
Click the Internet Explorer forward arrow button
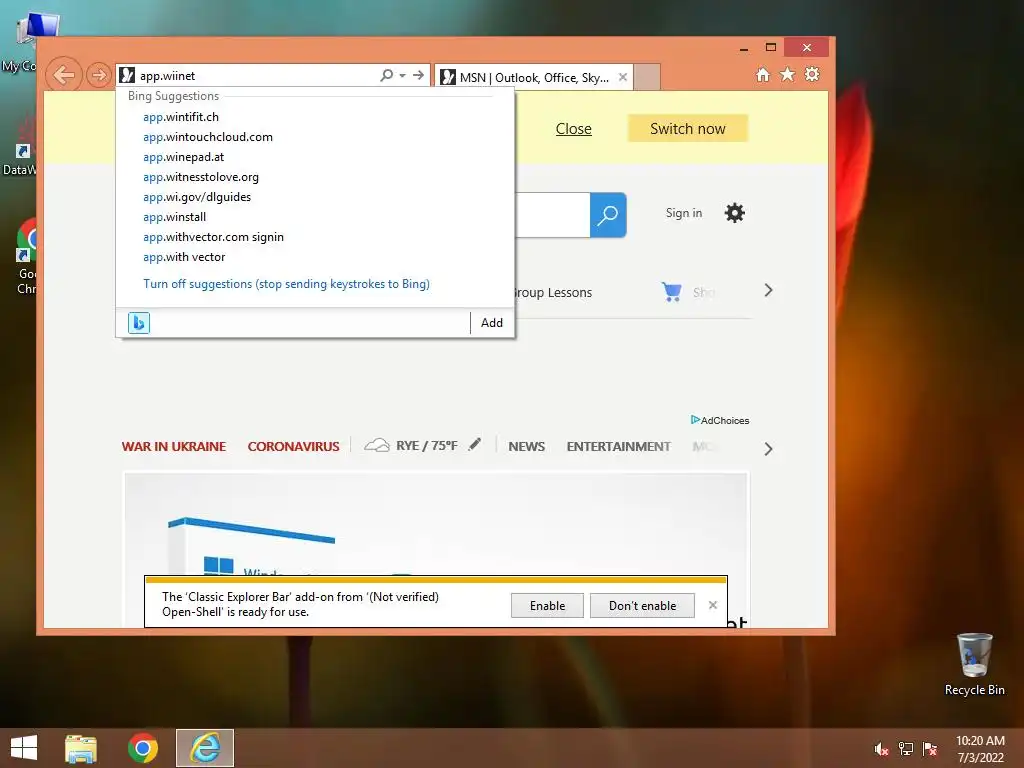coord(99,75)
